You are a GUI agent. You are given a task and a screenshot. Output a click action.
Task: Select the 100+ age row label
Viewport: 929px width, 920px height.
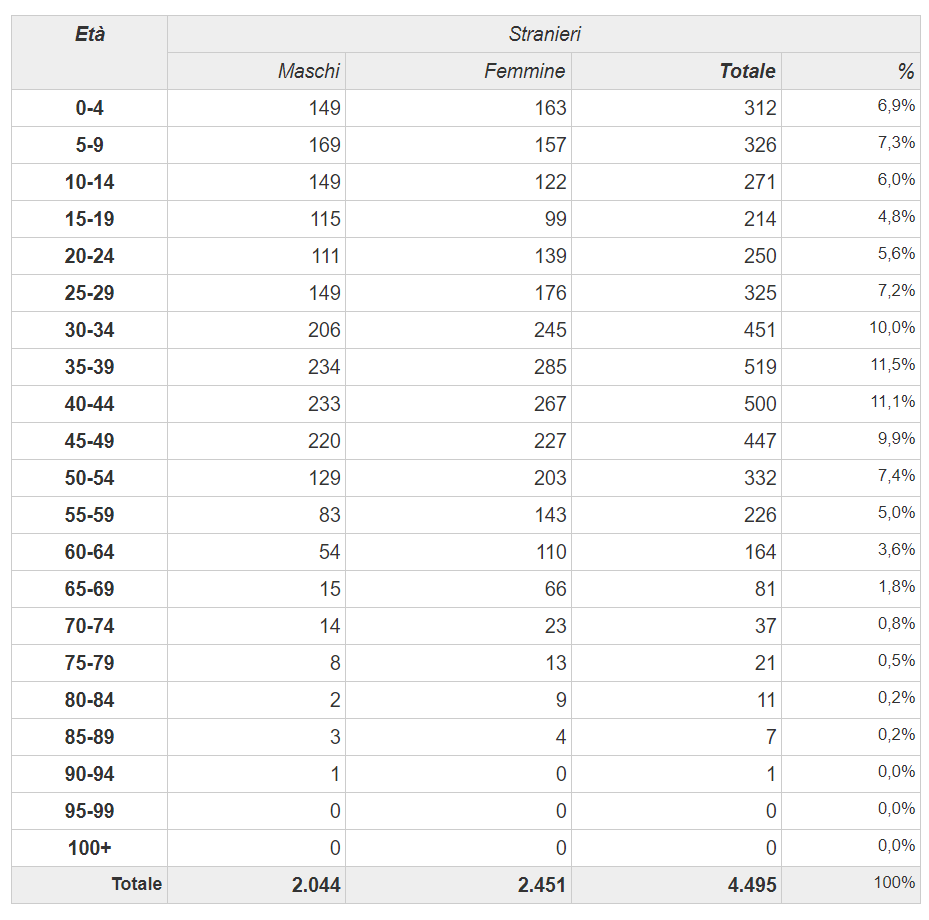pos(90,848)
